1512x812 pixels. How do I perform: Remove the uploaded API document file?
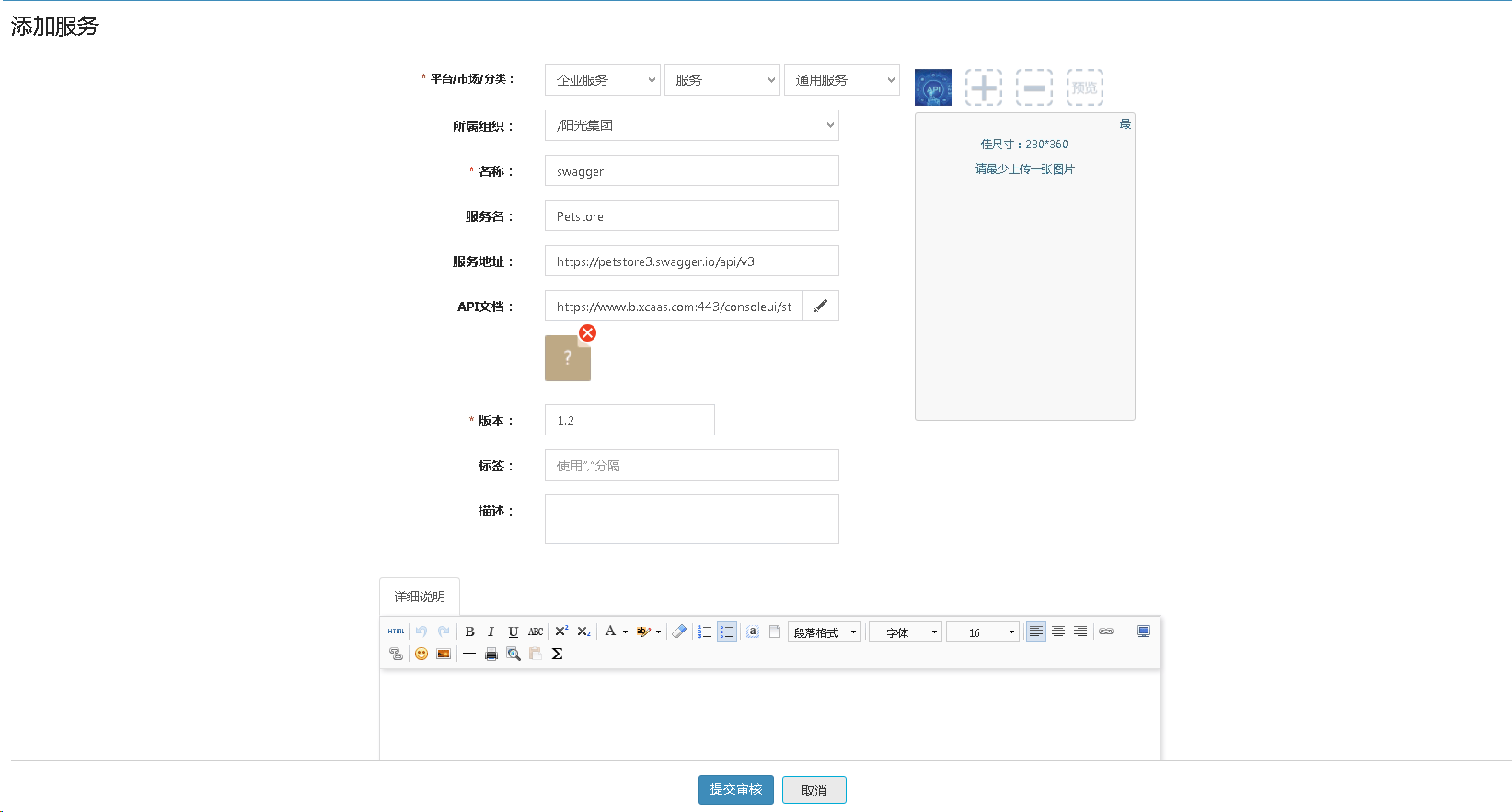(x=587, y=333)
